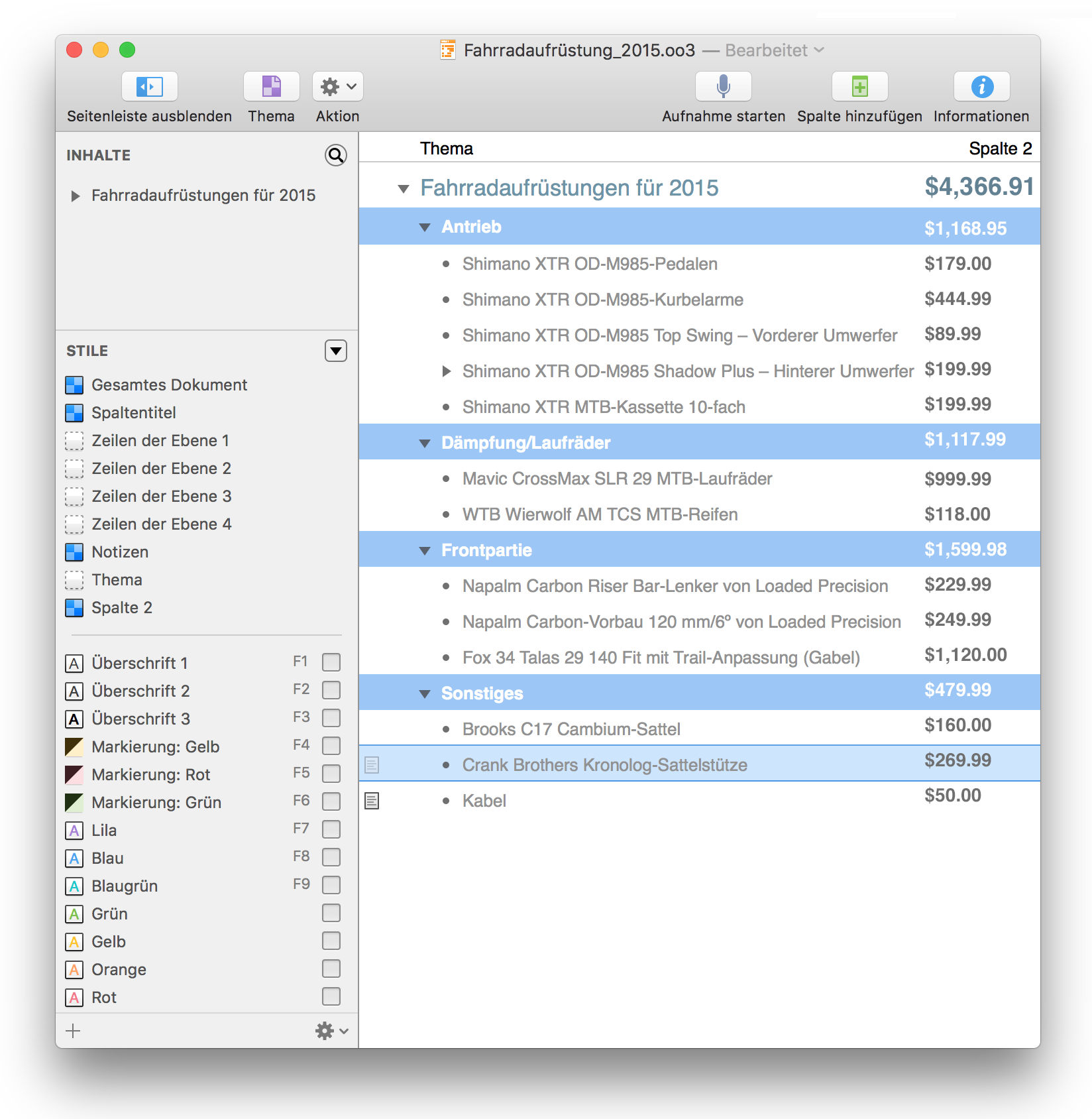
Task: Select the Brooks C17 Cambium-Sattel row
Action: 699,729
